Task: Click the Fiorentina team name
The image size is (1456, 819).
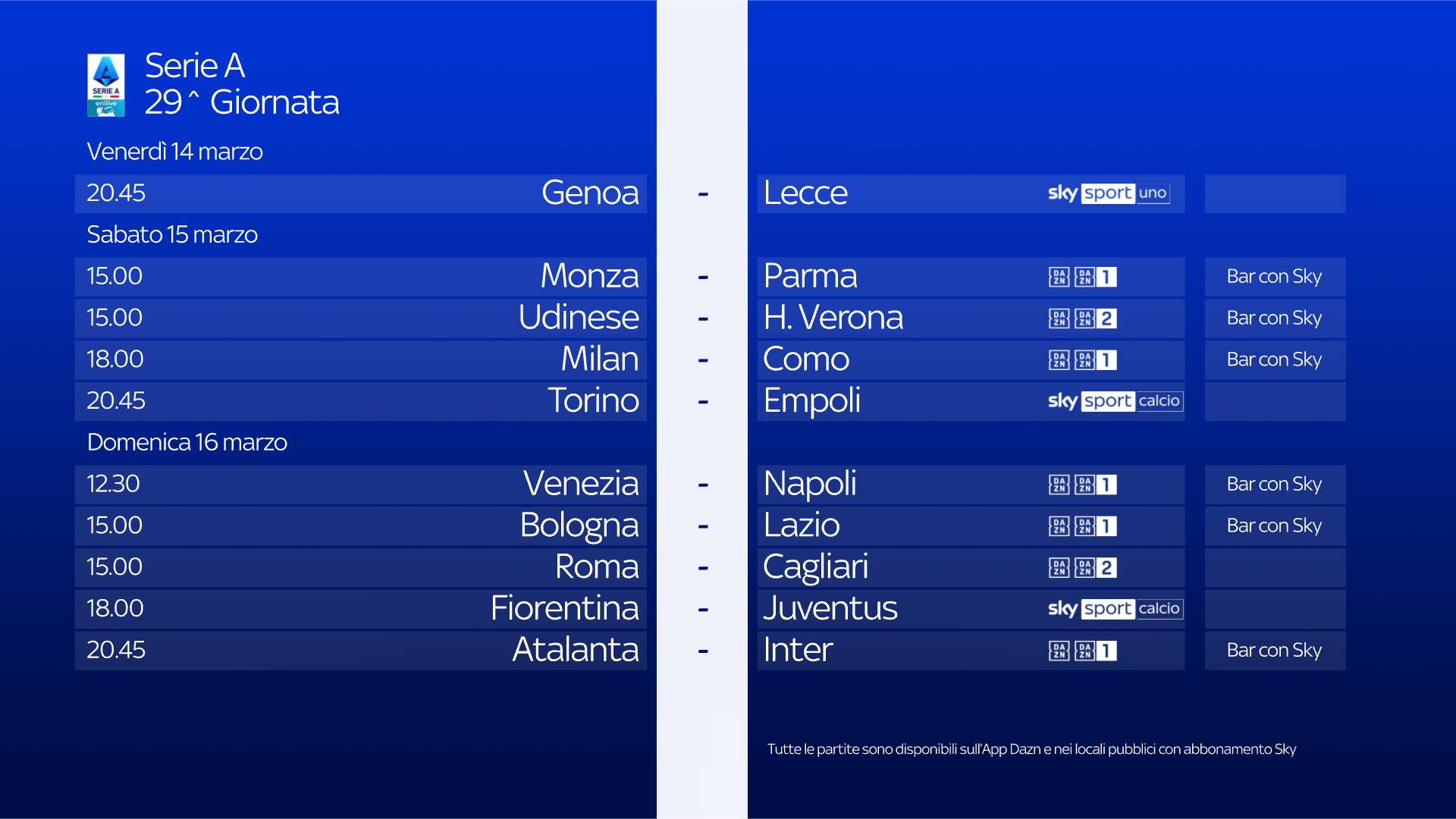Action: point(564,608)
